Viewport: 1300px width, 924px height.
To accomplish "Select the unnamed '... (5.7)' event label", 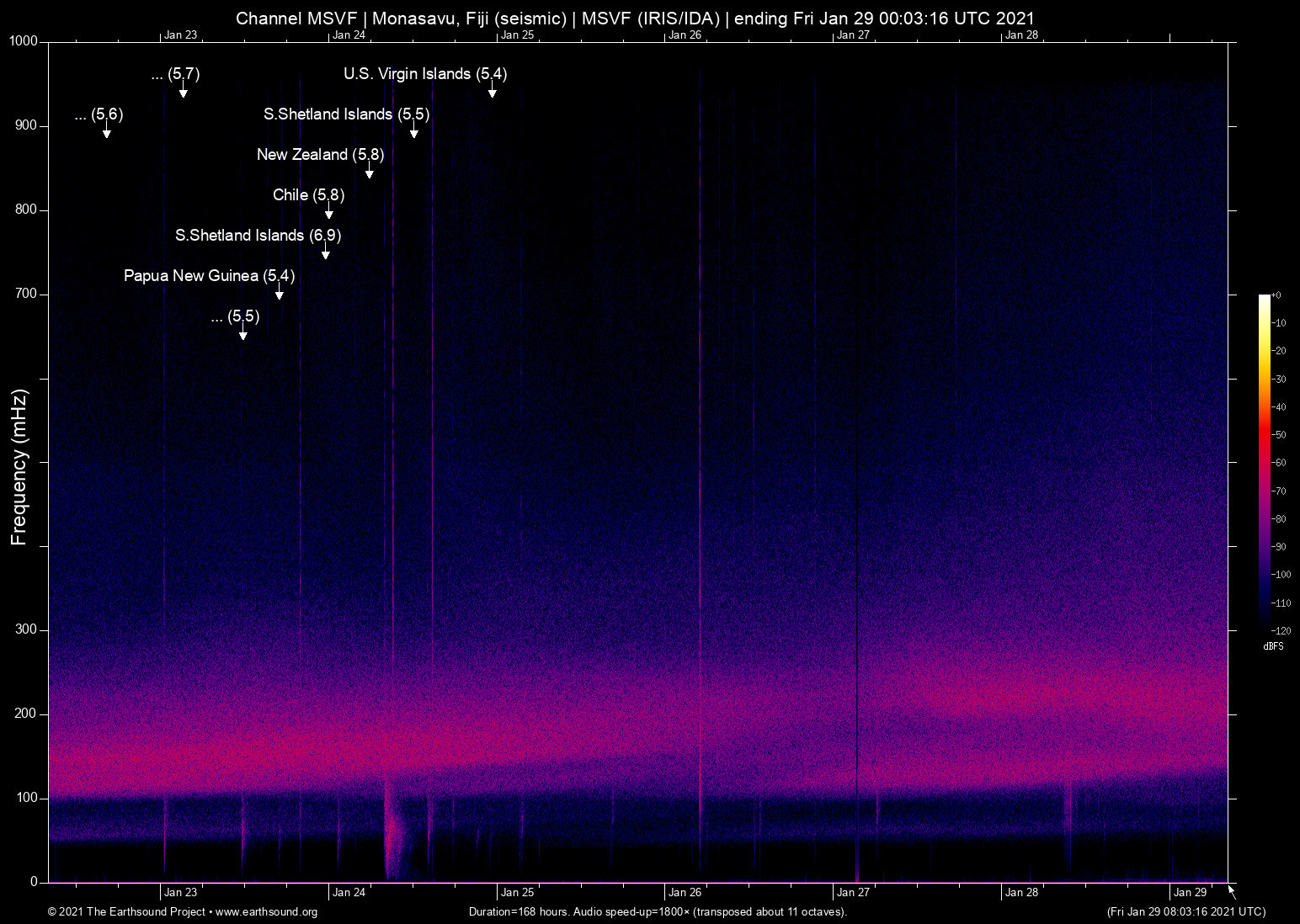I will 175,74.
